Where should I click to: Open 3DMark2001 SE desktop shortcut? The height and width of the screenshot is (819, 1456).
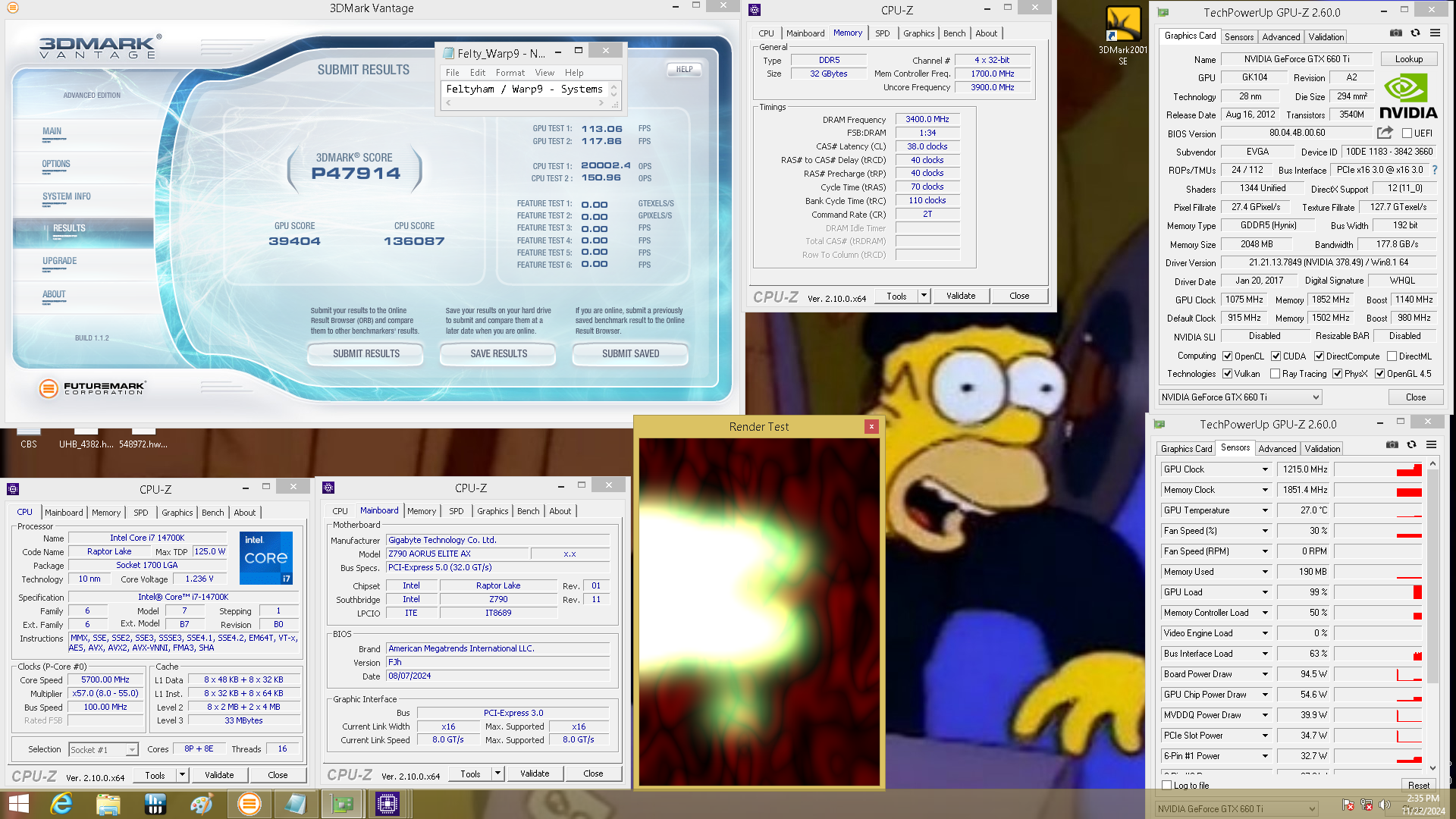pos(1123,34)
